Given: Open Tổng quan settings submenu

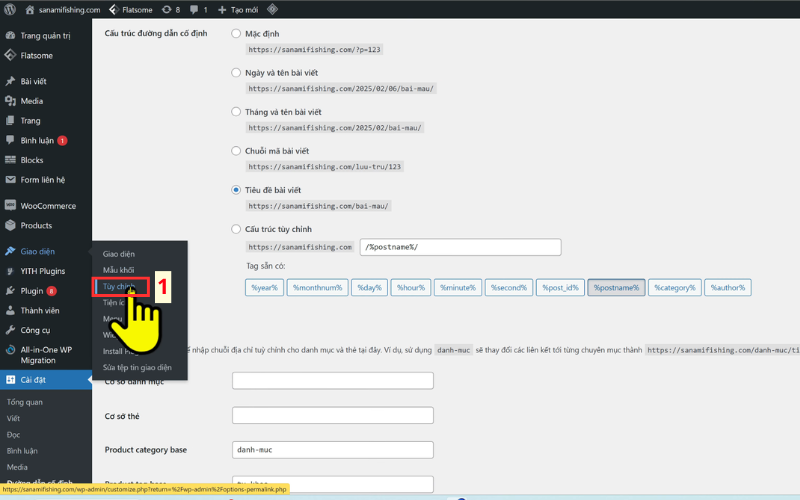Looking at the screenshot, I should 24,402.
